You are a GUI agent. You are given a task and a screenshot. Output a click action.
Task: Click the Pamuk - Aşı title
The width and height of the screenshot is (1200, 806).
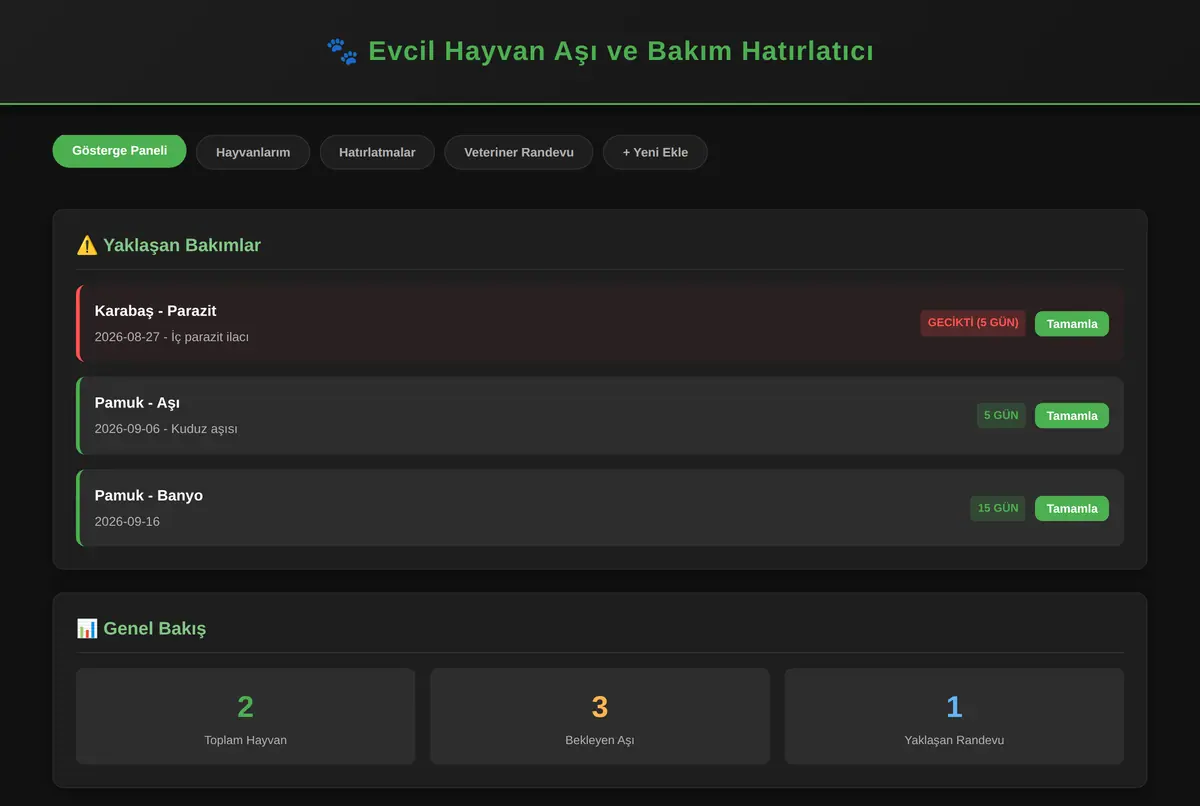pyautogui.click(x=137, y=403)
